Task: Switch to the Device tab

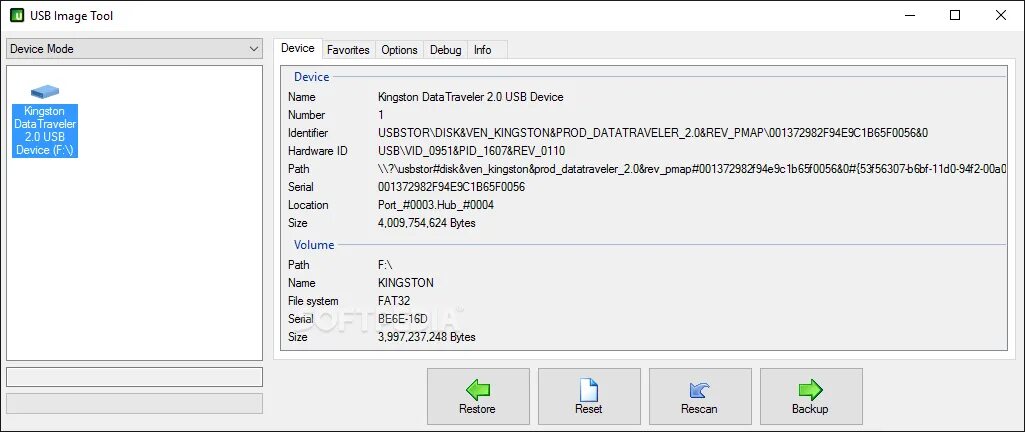Action: pyautogui.click(x=297, y=48)
